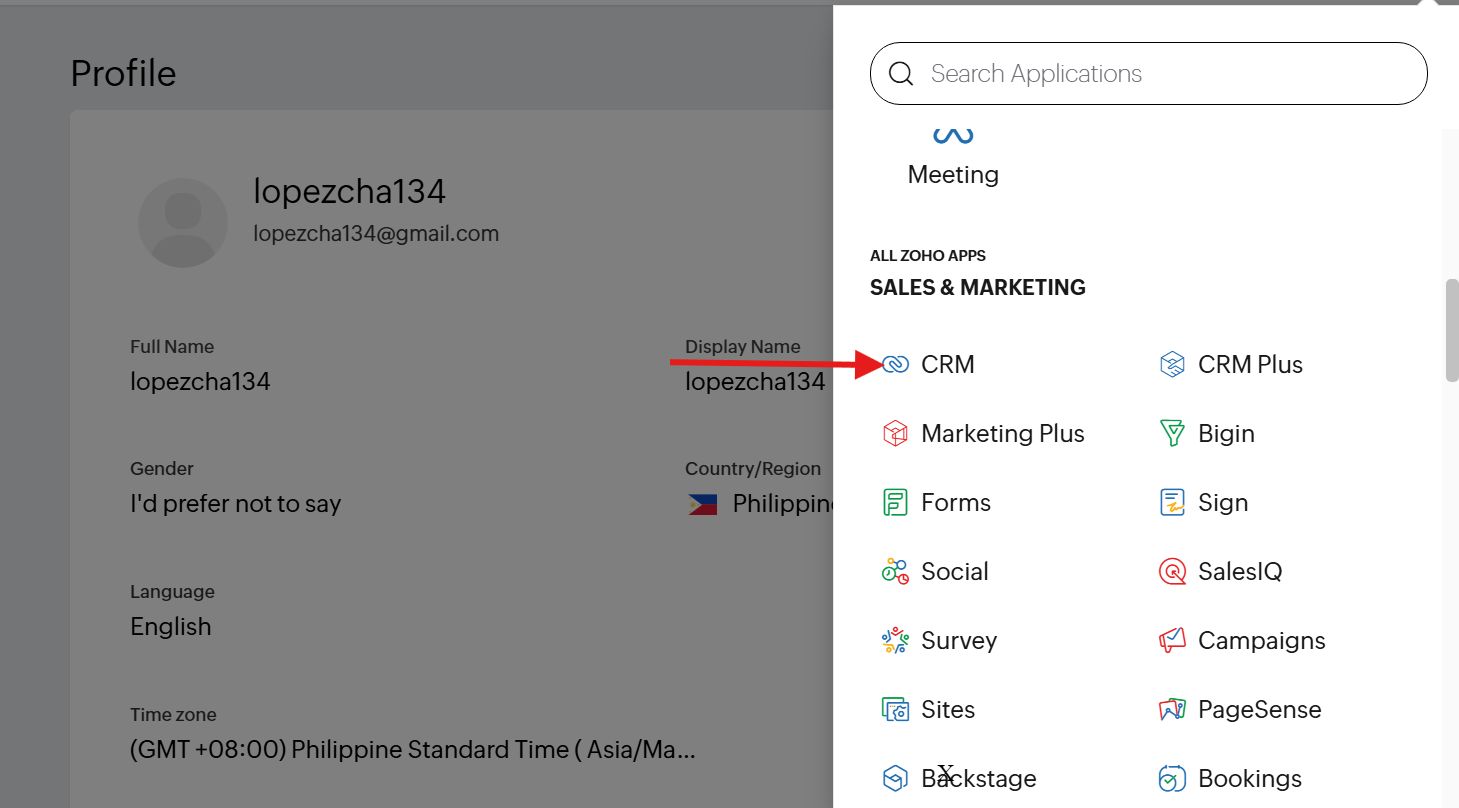The width and height of the screenshot is (1459, 808).
Task: Click the Full Name value lopezcha134
Action: coord(200,381)
